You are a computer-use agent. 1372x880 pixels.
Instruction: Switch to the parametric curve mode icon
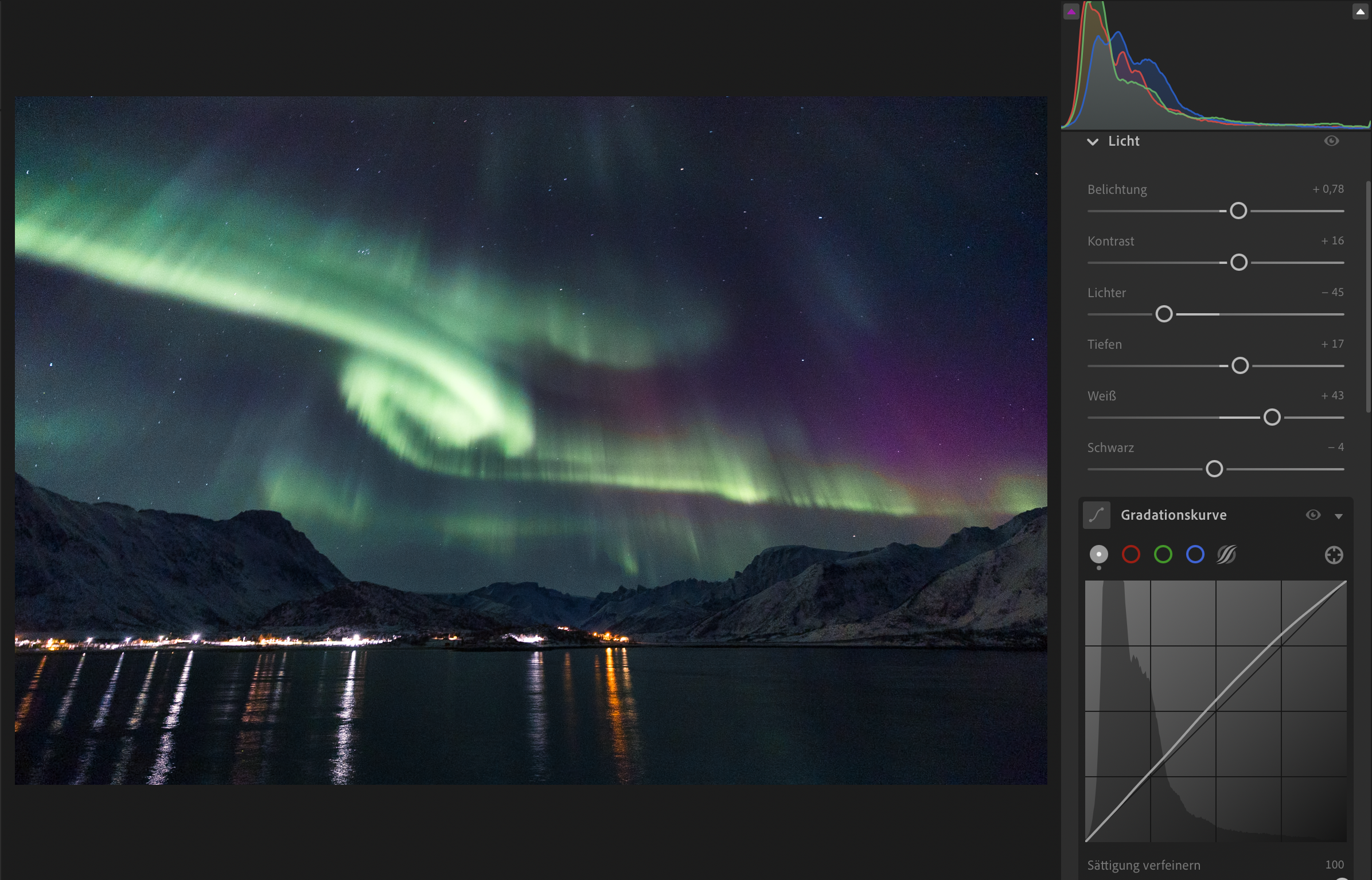click(x=1227, y=555)
